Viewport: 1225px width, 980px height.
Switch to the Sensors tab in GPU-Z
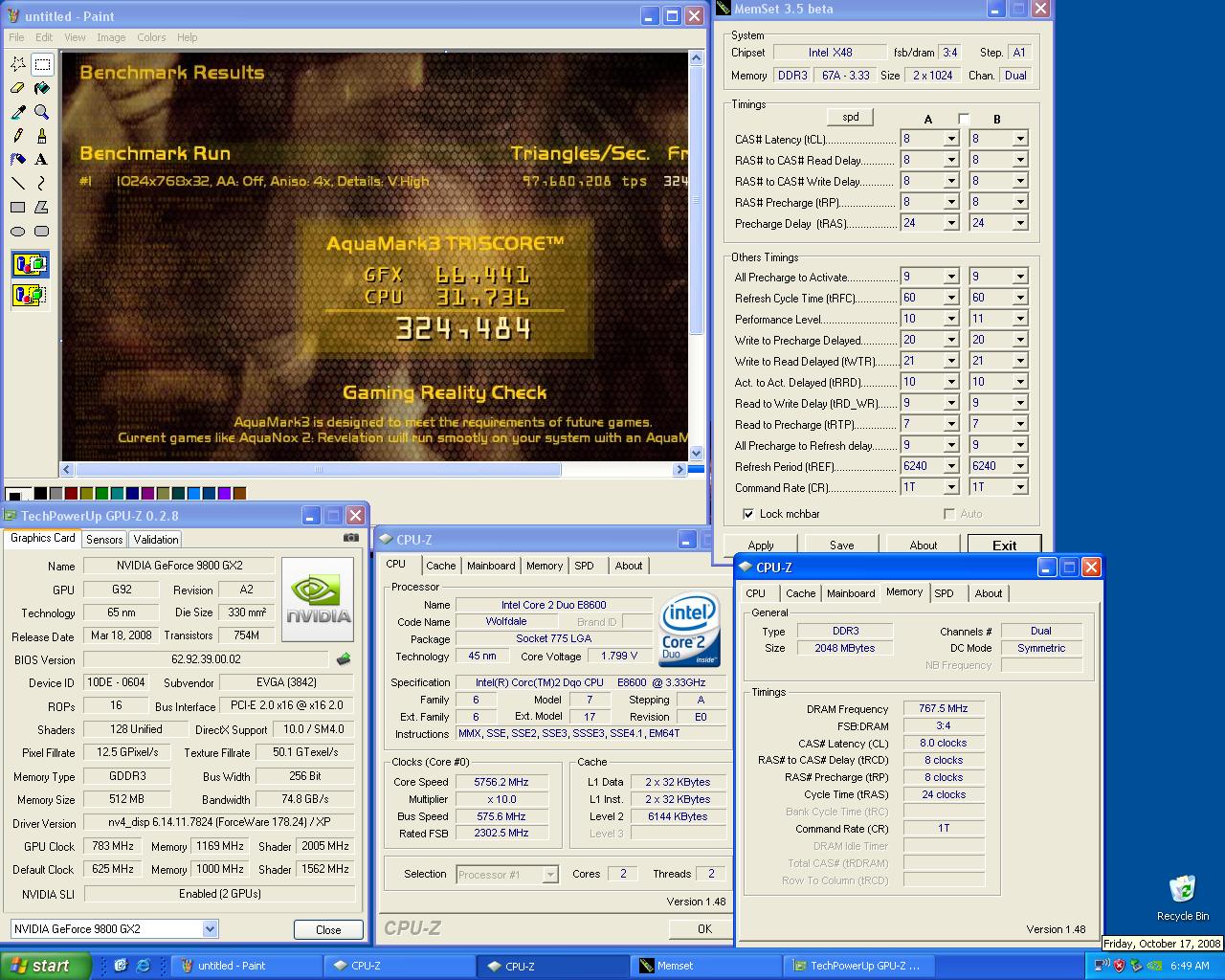[x=104, y=540]
